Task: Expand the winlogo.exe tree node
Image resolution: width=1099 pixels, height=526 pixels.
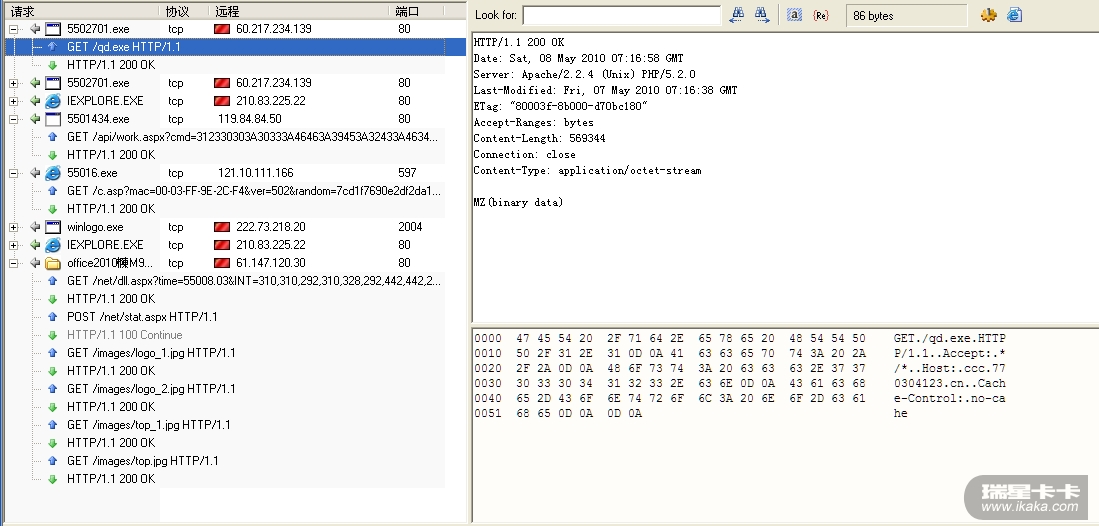Action: pos(13,227)
